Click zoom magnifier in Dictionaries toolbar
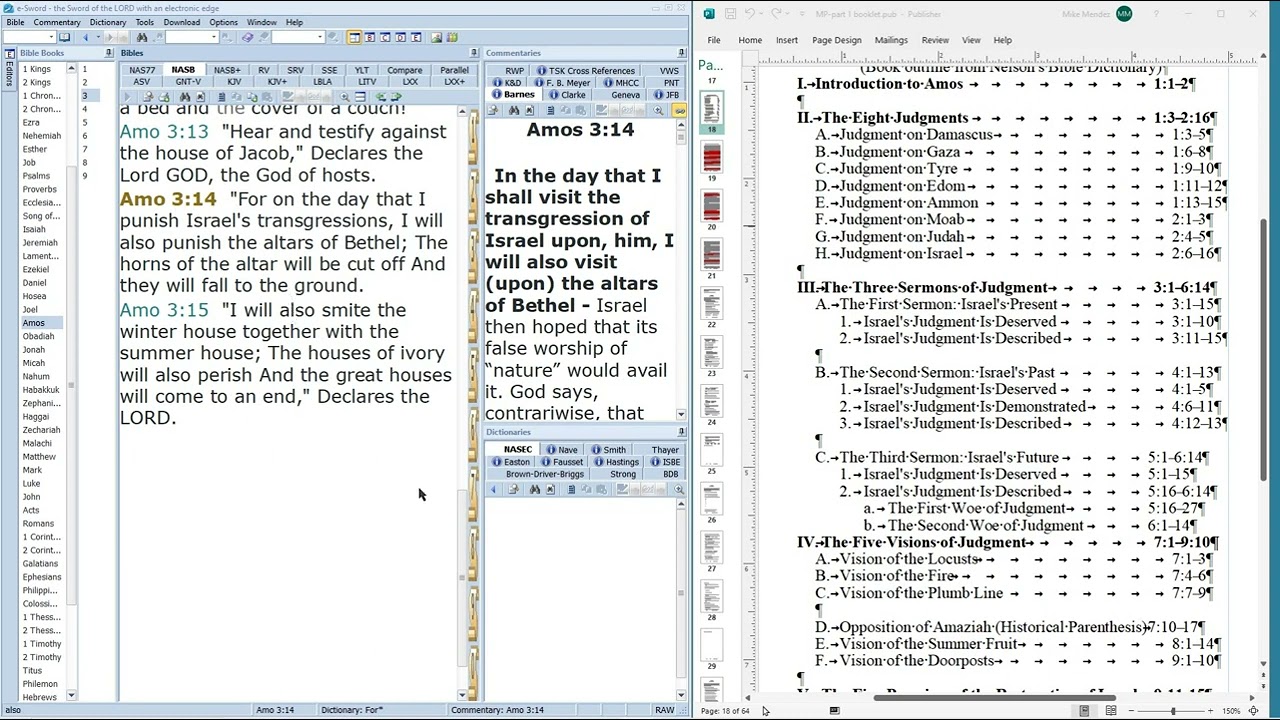Screen dimensions: 1280x720 (679, 490)
